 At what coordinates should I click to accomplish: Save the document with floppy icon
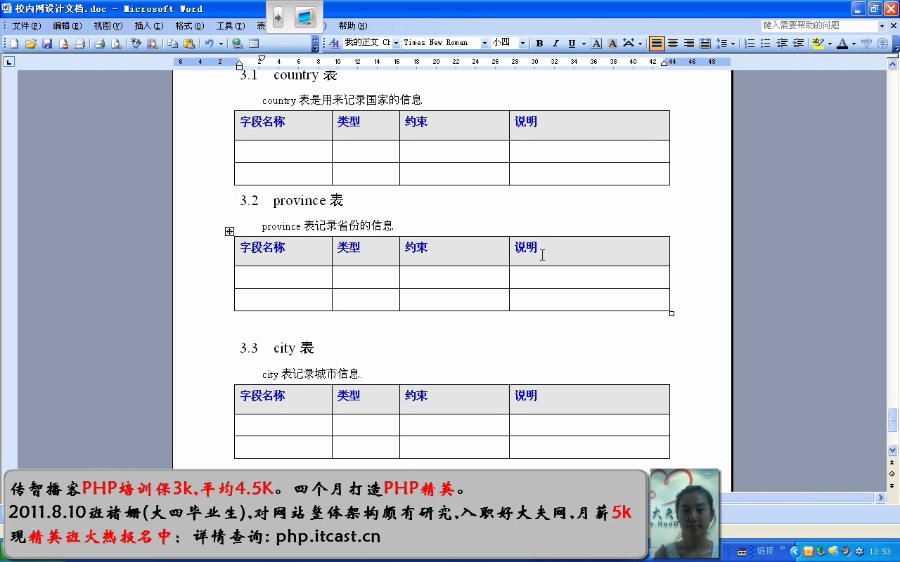47,44
